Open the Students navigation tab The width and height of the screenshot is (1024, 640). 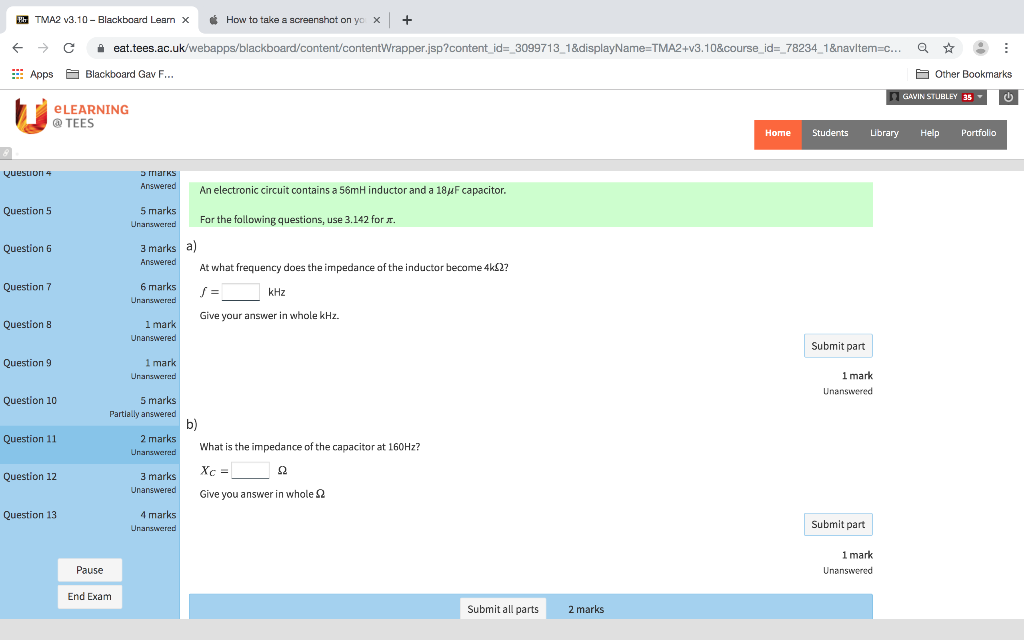pos(830,133)
